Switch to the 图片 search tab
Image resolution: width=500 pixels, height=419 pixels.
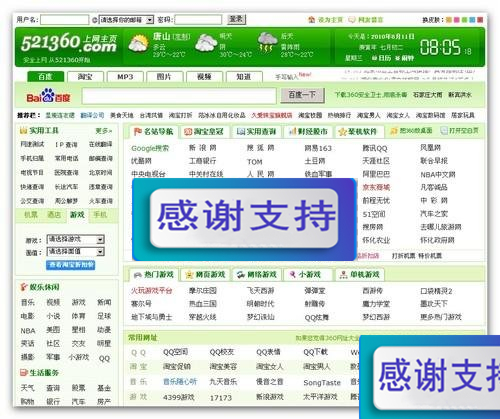[164, 77]
